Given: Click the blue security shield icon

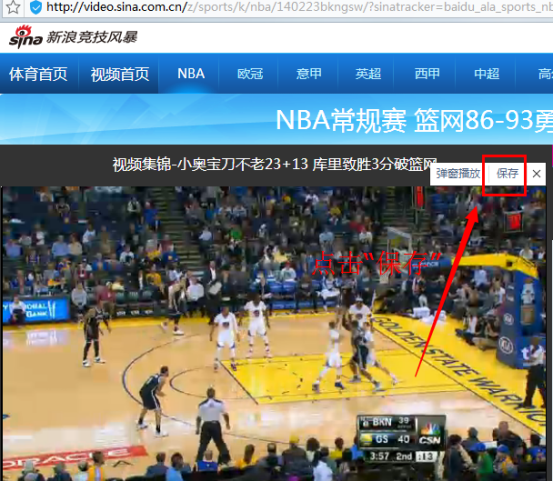Looking at the screenshot, I should point(36,7).
